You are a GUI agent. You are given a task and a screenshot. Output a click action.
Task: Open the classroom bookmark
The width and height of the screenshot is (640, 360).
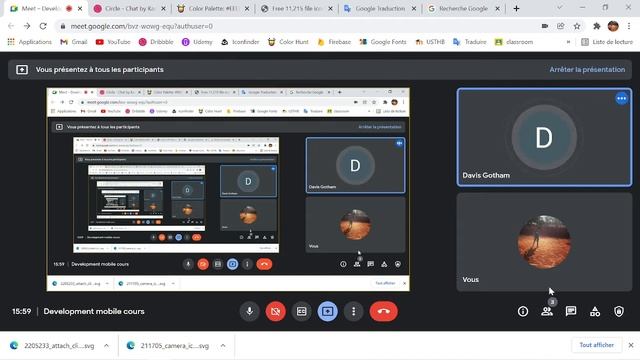[x=514, y=42]
